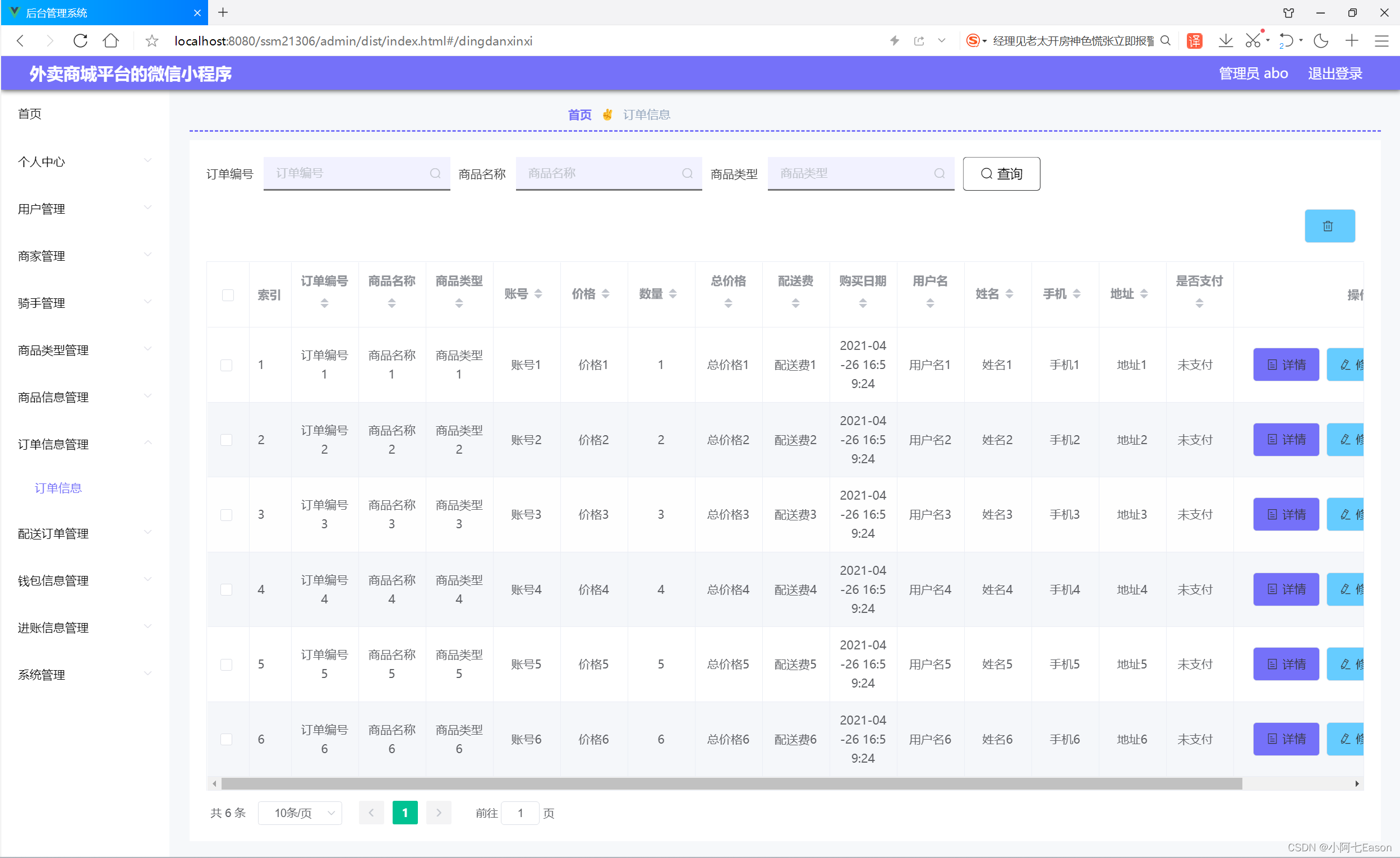Click the browser back arrow

pos(20,41)
